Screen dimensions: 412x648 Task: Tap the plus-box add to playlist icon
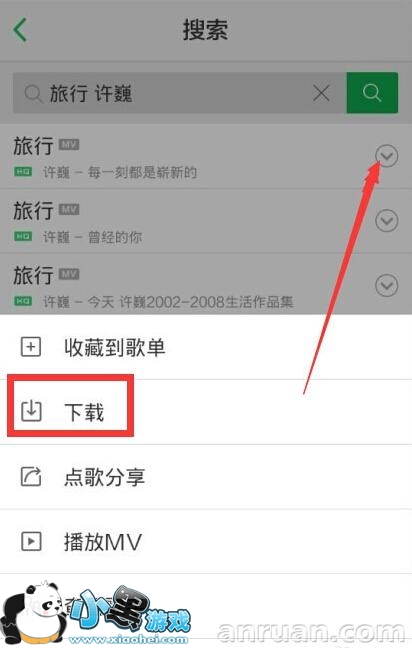(x=31, y=347)
